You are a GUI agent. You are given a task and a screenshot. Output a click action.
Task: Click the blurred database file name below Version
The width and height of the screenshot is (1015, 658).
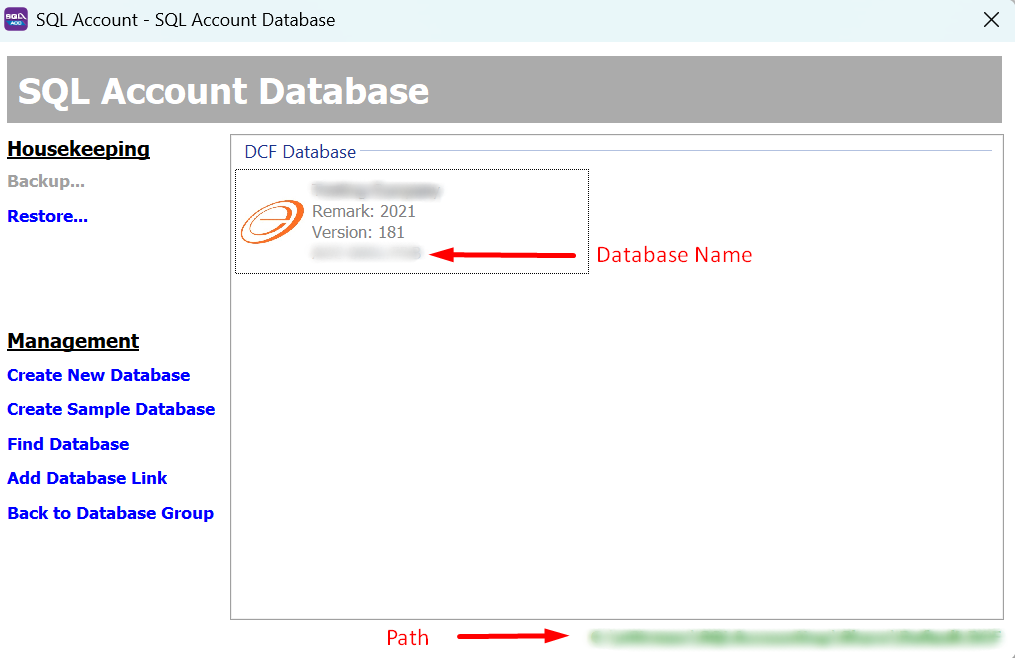coord(366,254)
